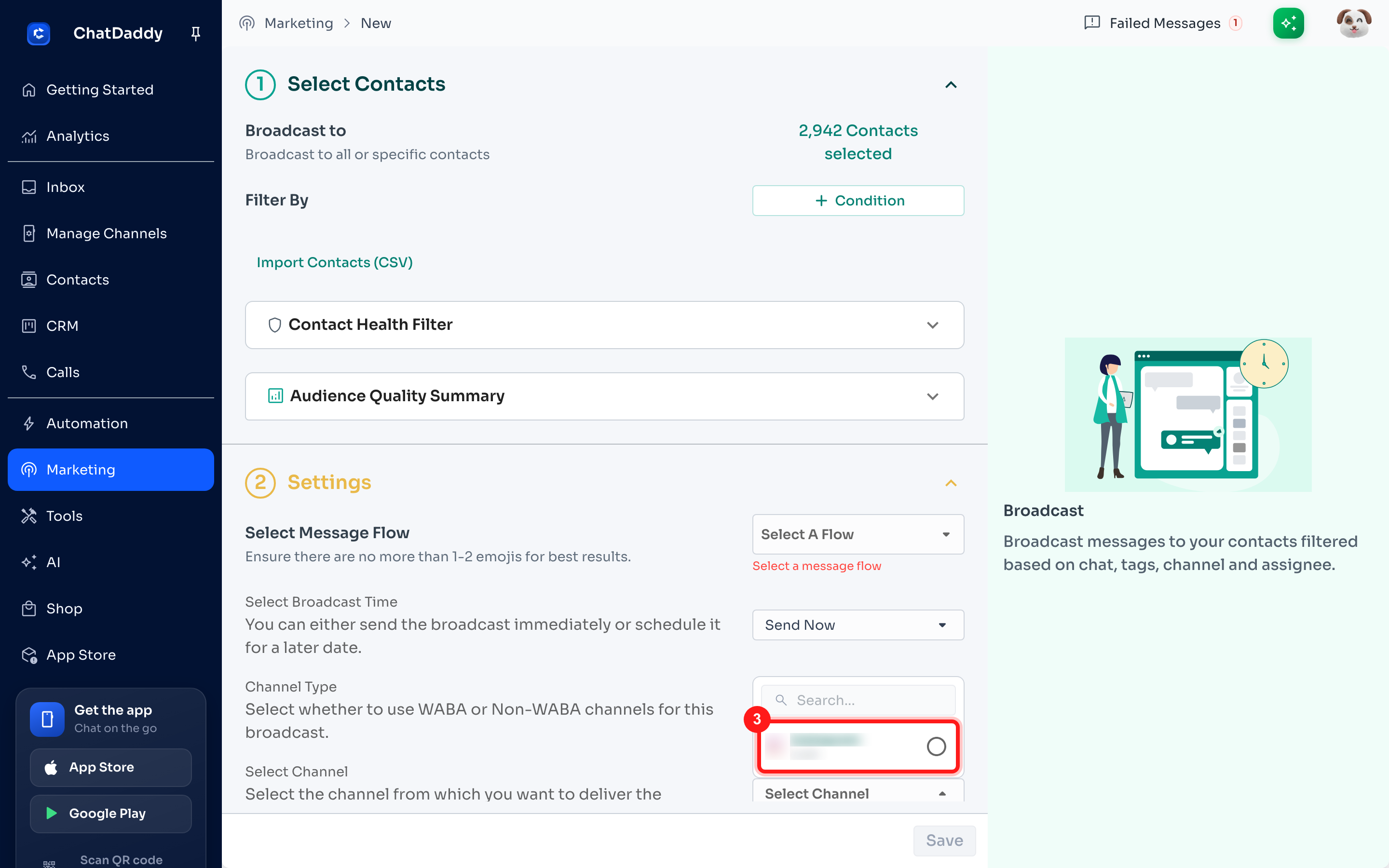The width and height of the screenshot is (1389, 868).
Task: Click the Select a message flow error text
Action: pos(817,566)
